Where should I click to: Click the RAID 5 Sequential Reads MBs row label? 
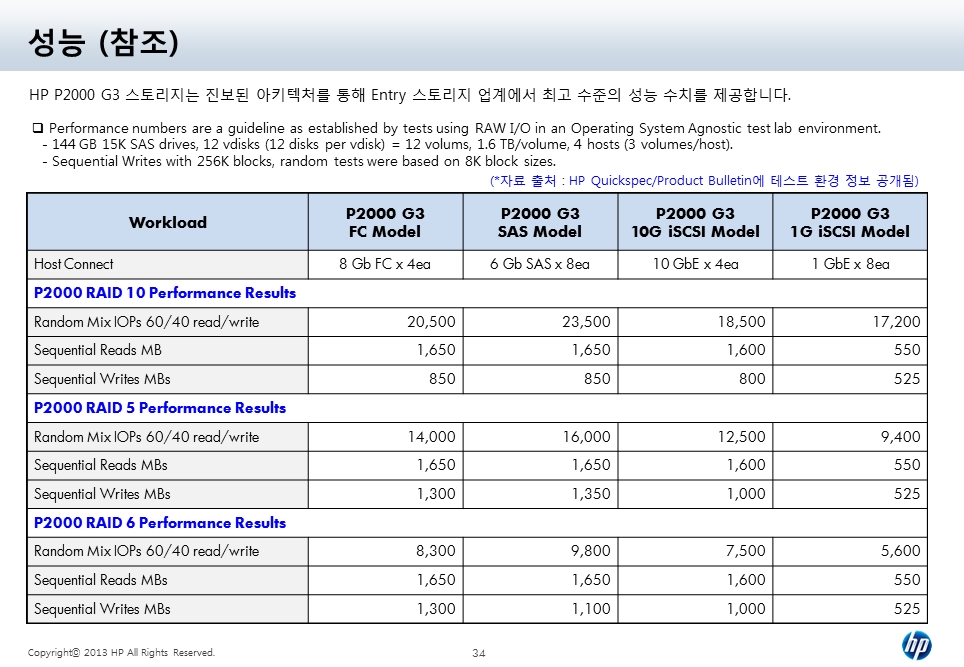point(101,465)
